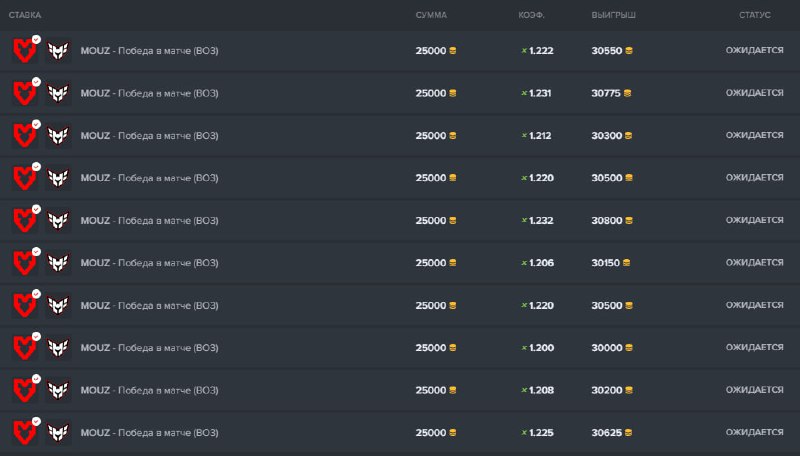Image resolution: width=800 pixels, height=456 pixels.
Task: Sort by the ВЫИГРЫШ column header
Action: click(614, 15)
